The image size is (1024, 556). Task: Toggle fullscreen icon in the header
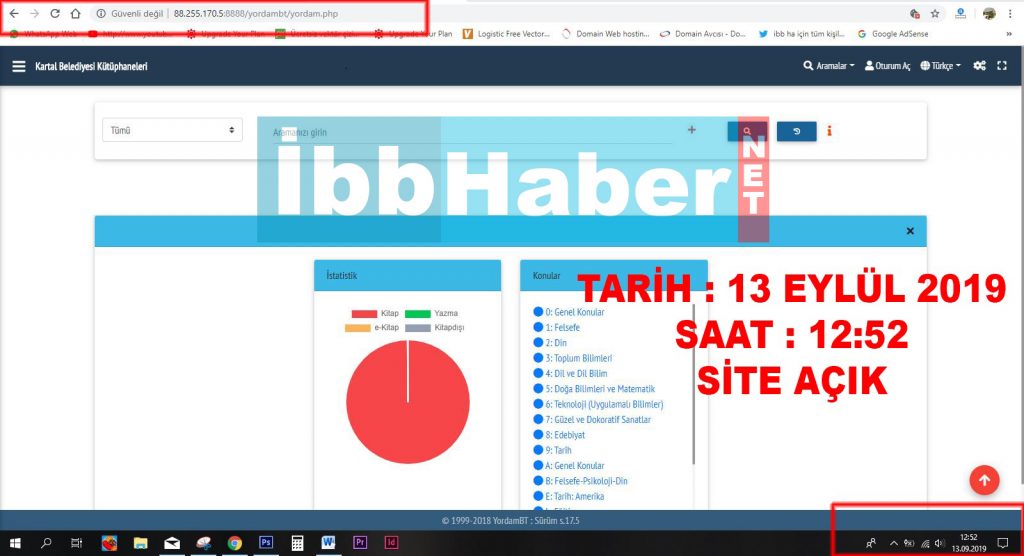coord(1002,65)
